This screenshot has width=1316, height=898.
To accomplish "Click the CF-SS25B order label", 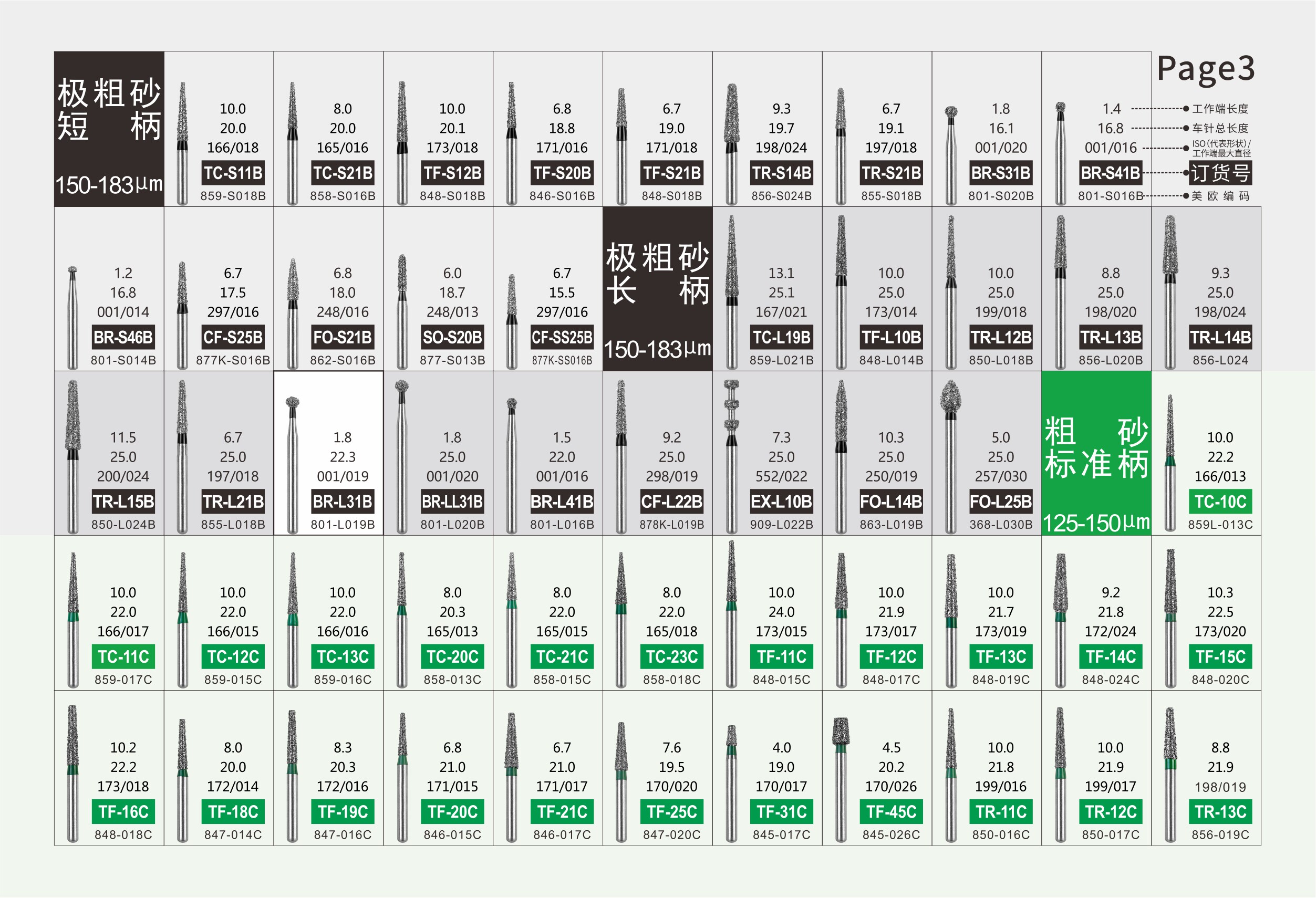I will [x=562, y=338].
